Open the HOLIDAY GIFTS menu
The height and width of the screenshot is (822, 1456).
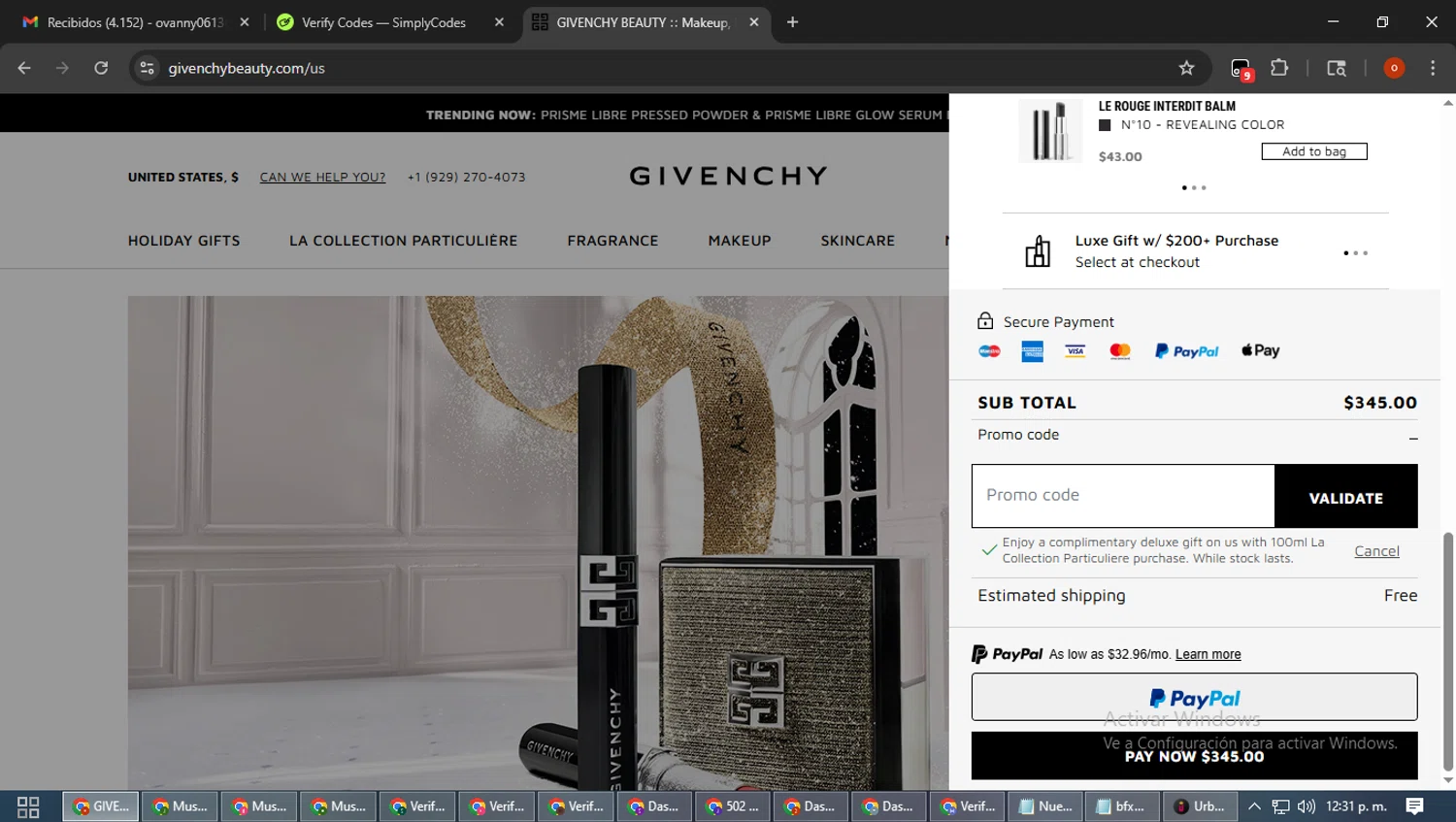point(184,241)
